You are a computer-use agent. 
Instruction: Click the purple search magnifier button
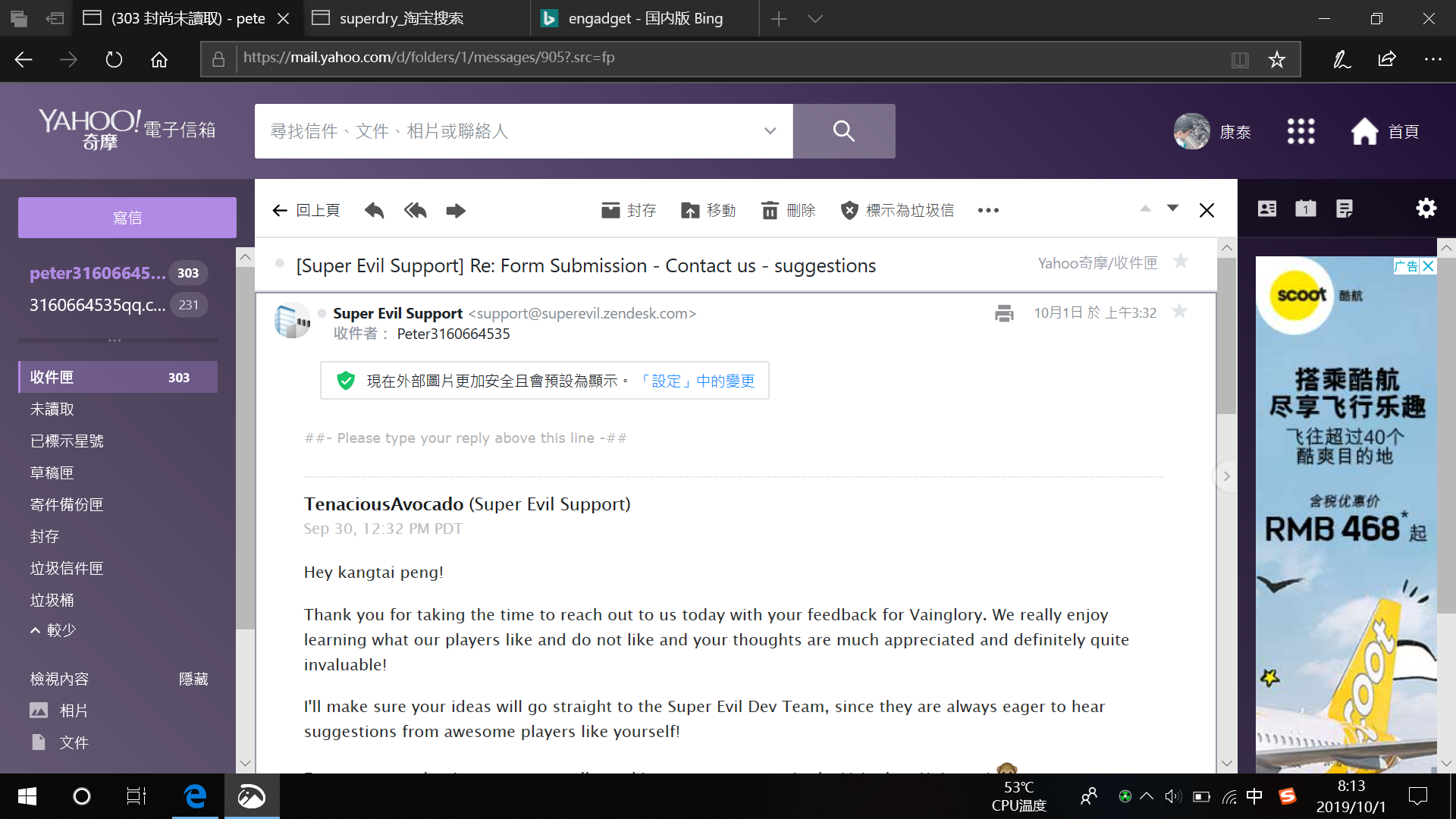tap(844, 131)
